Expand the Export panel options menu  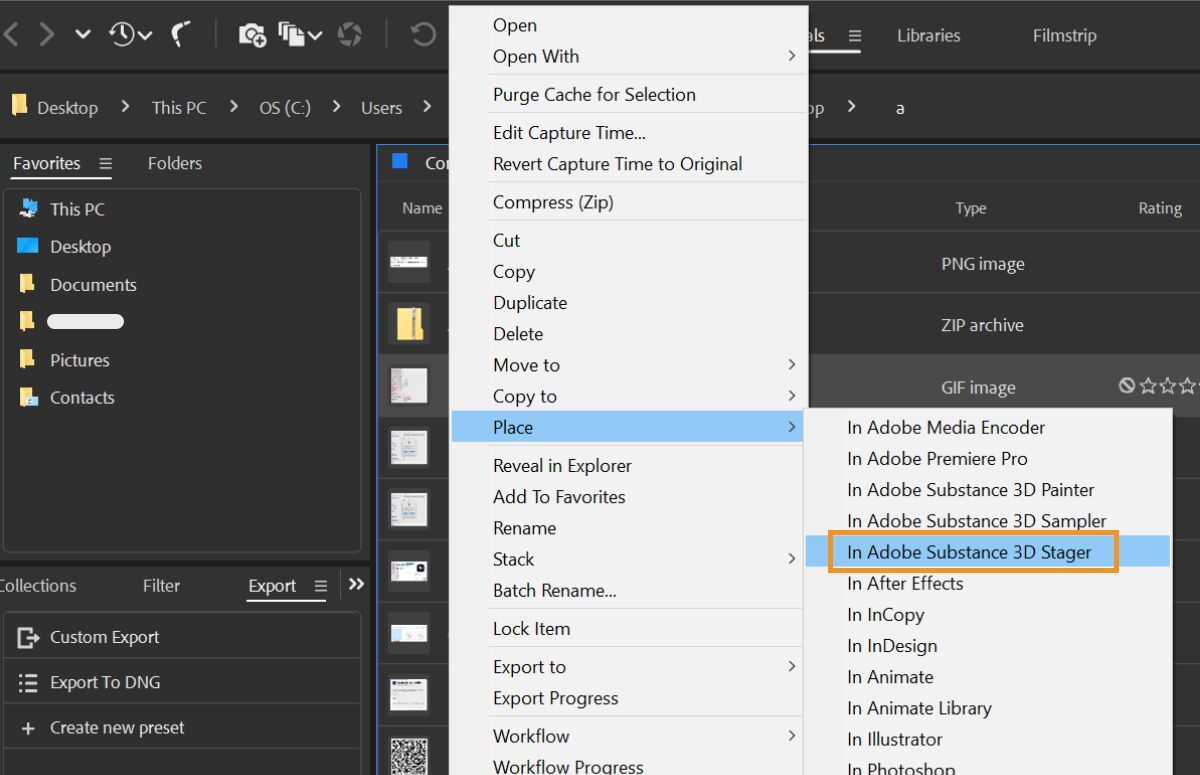(x=320, y=586)
